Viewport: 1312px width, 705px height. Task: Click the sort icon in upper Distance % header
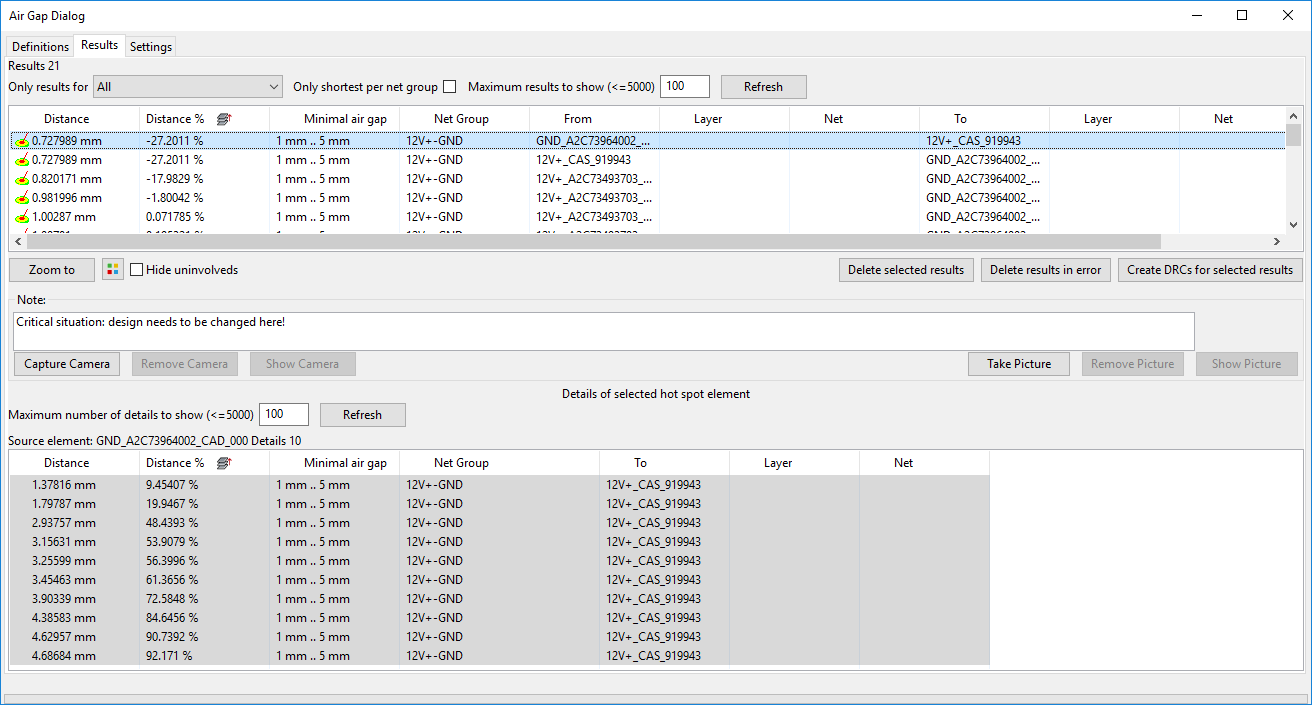pos(225,119)
